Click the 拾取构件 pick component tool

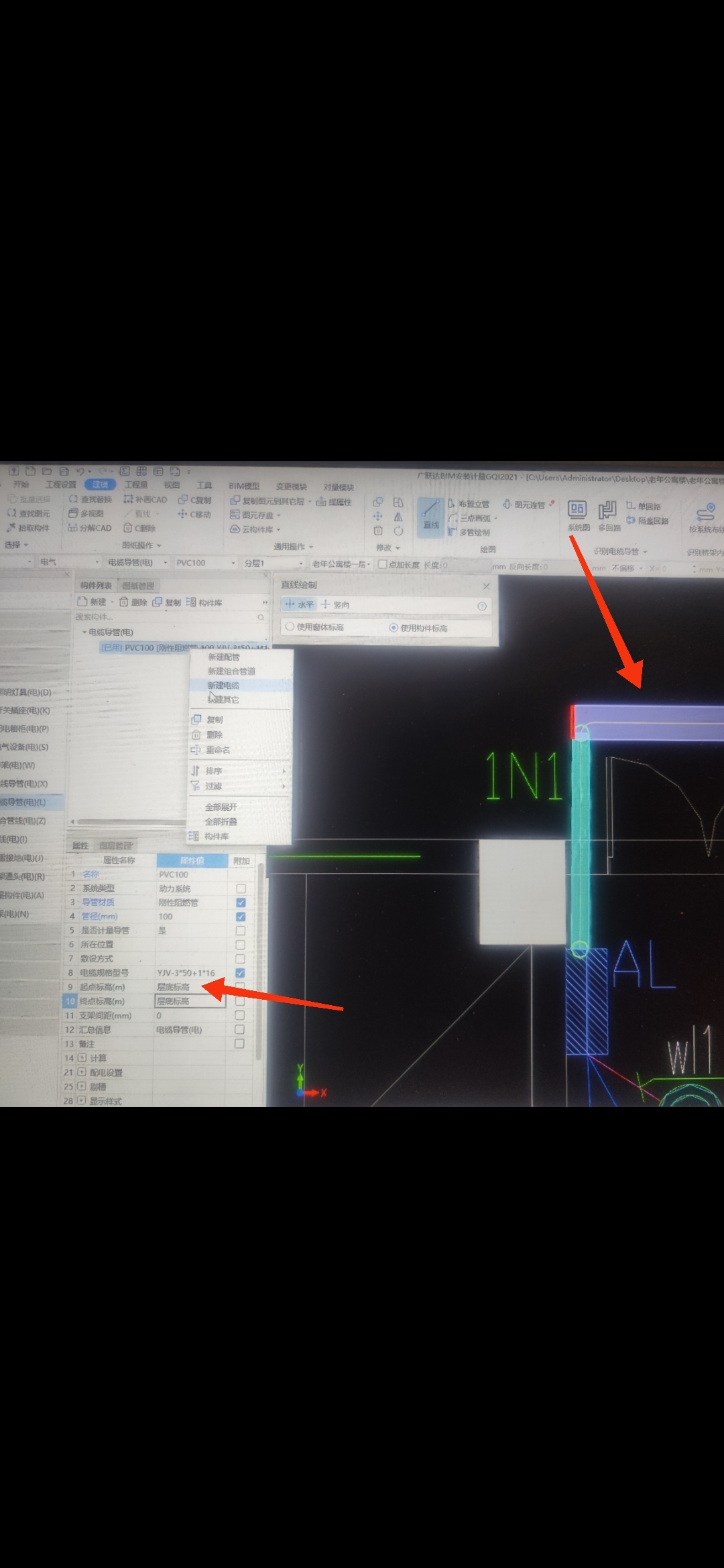click(x=29, y=527)
